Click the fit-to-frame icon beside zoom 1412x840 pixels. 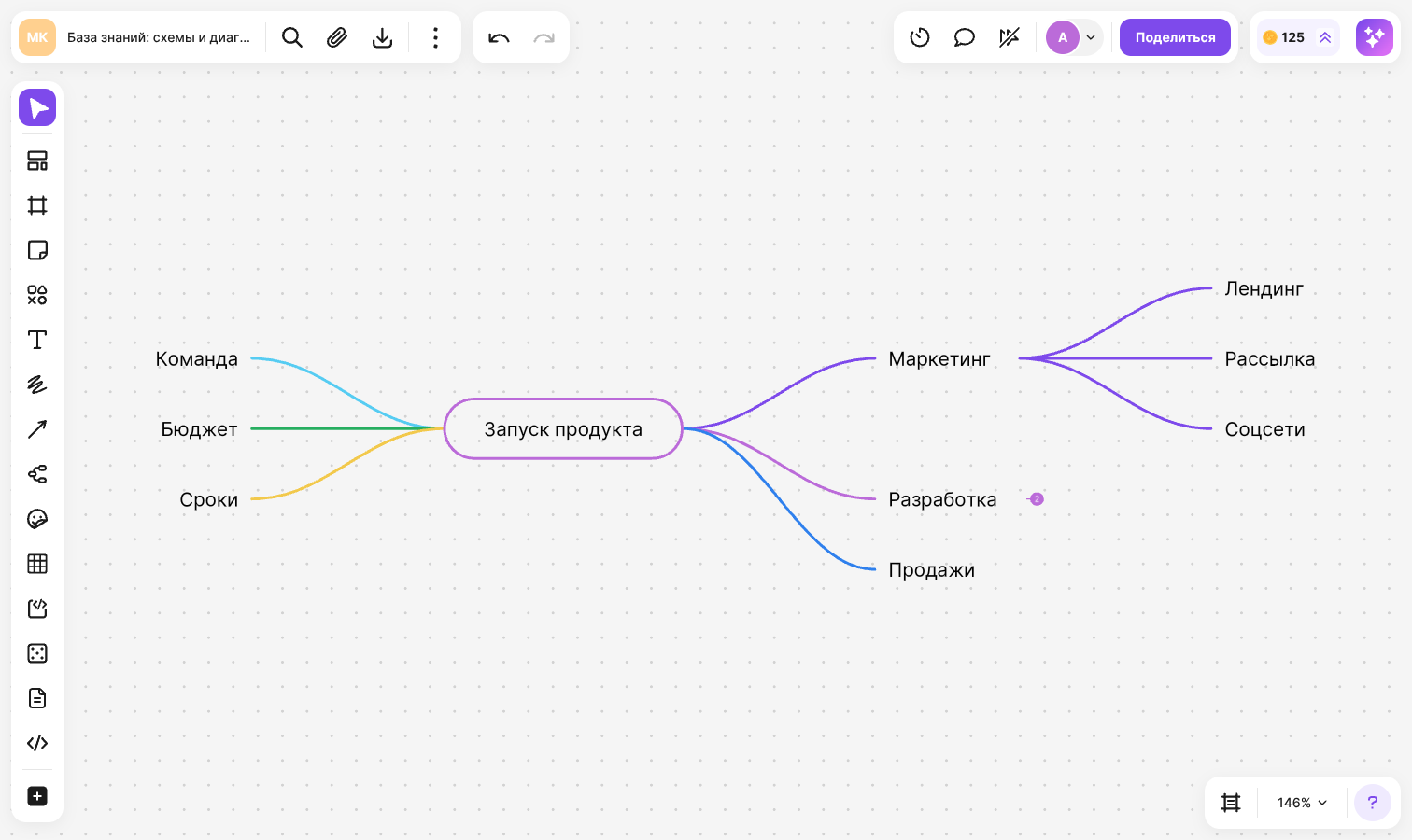tap(1231, 803)
